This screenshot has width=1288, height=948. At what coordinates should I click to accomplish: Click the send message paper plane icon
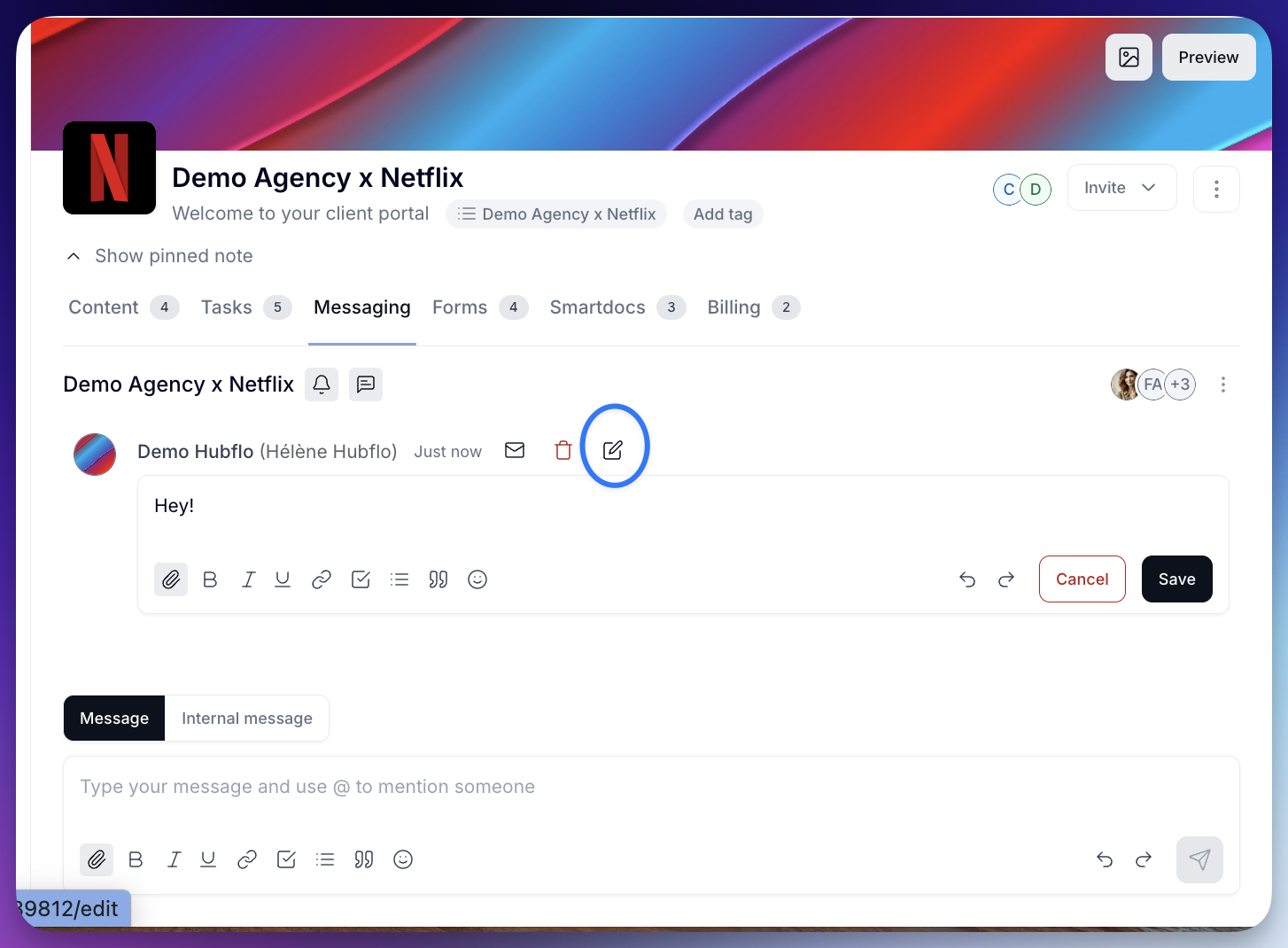coord(1199,859)
